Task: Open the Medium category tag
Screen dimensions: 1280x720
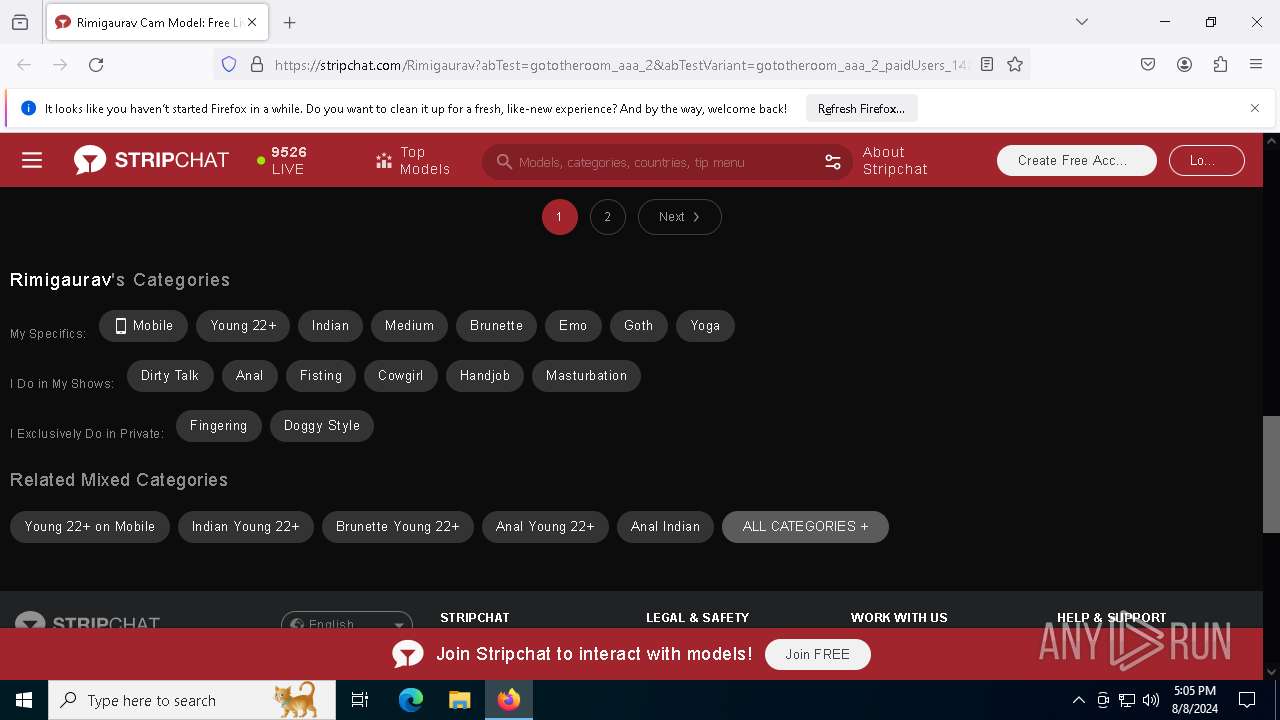Action: pos(409,326)
